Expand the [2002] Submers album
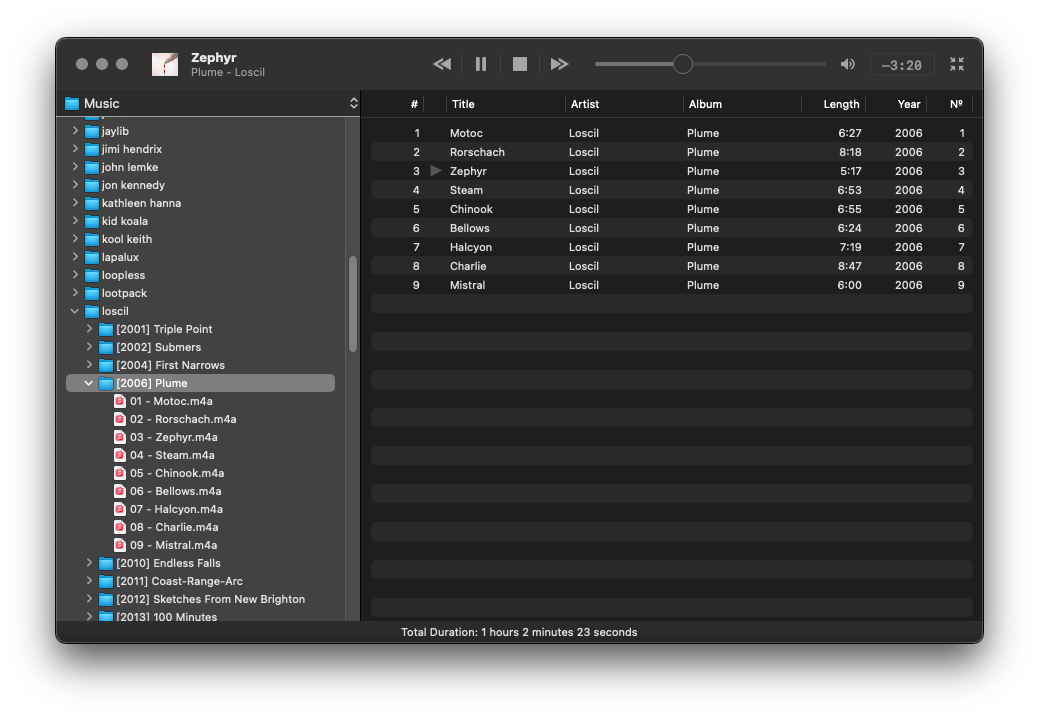 click(x=89, y=347)
